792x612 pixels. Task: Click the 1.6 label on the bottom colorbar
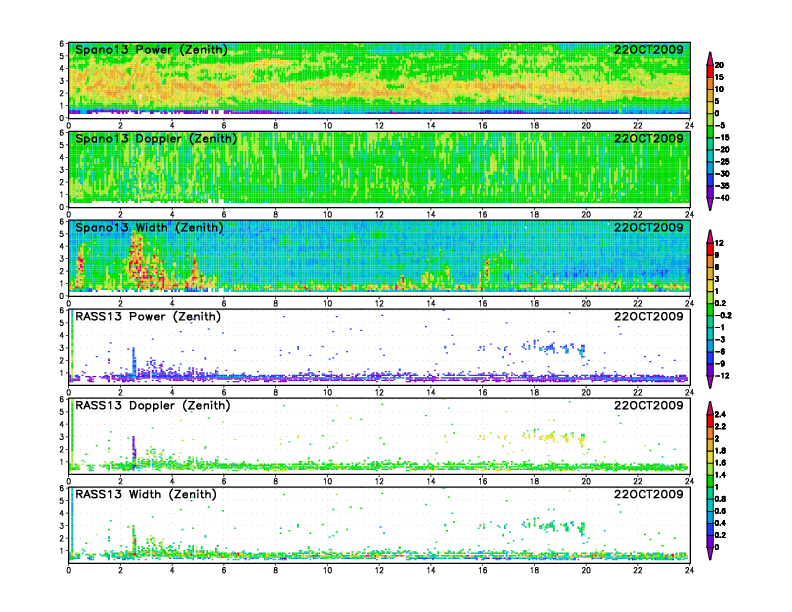pos(720,463)
